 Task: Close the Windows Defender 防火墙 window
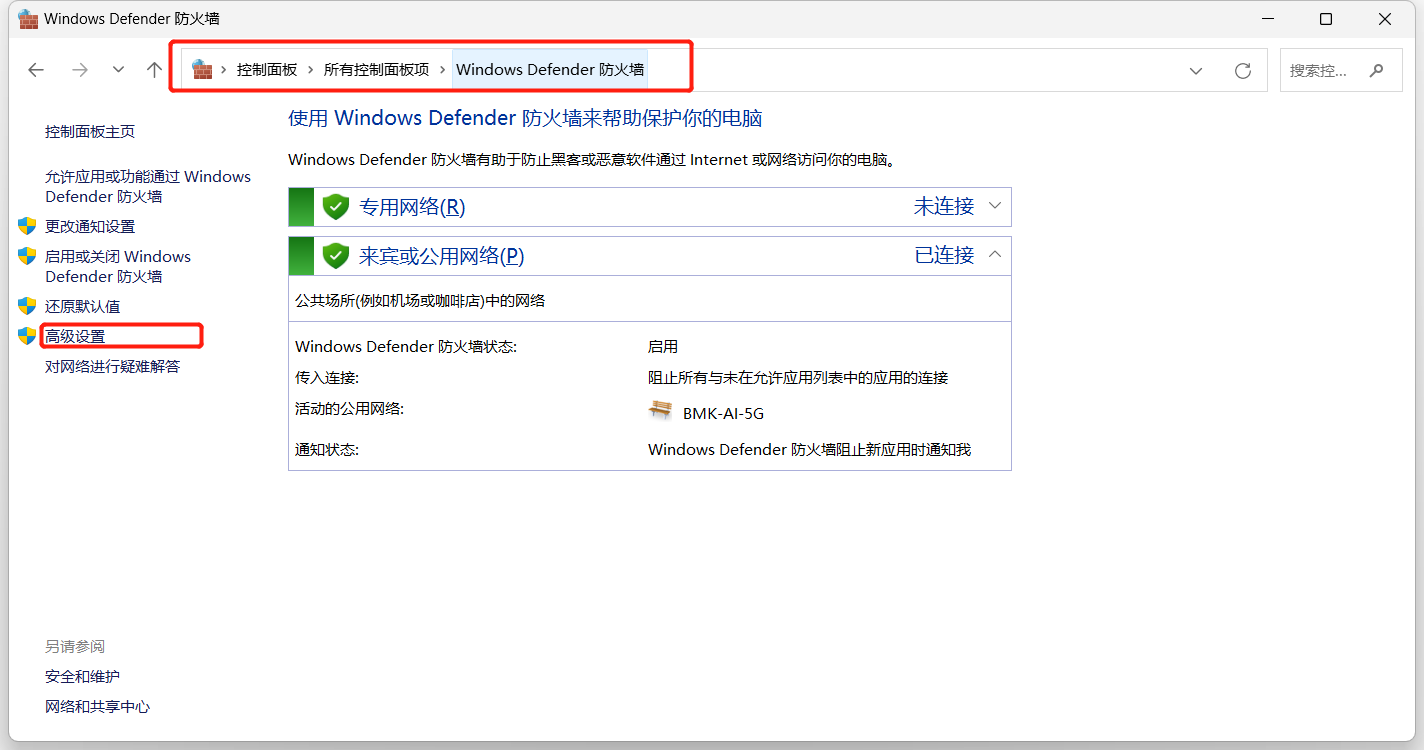(x=1385, y=19)
